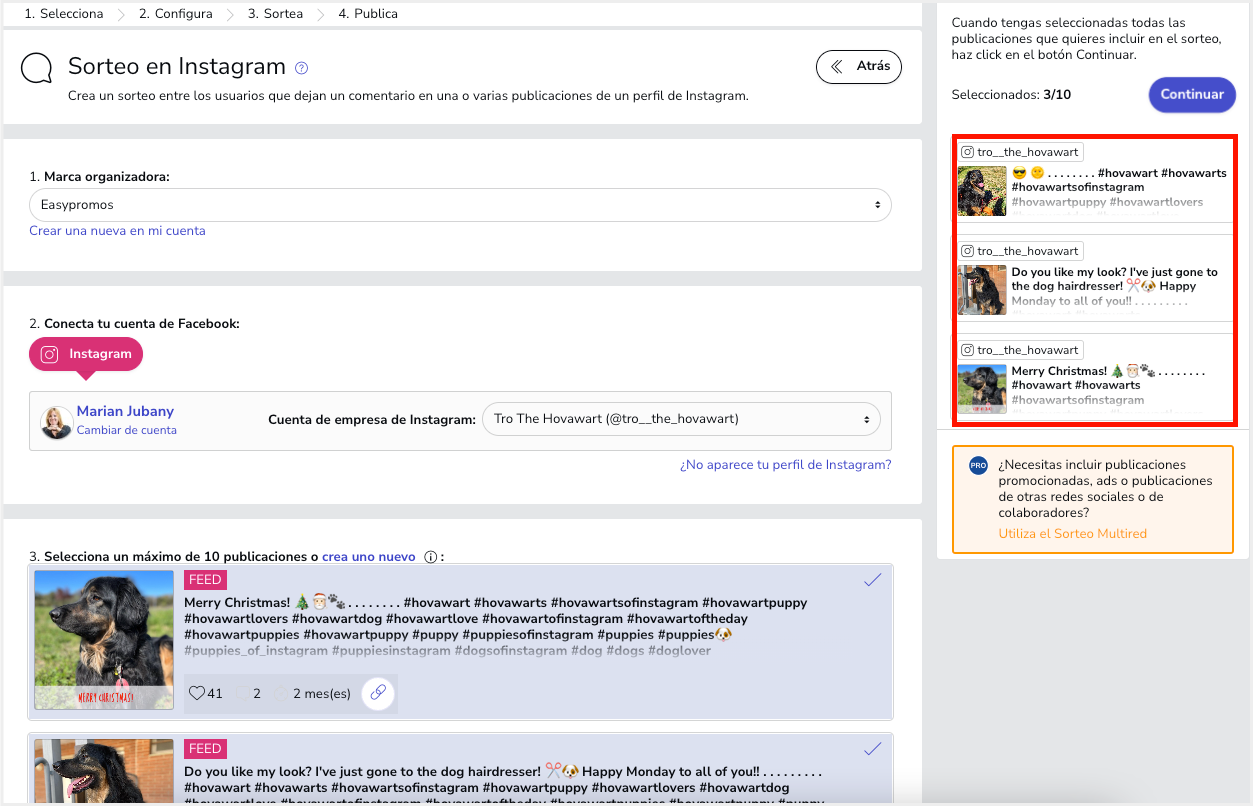The height and width of the screenshot is (807, 1253).
Task: Open the help icon next to Sorteo en Instagram
Action: [x=301, y=68]
